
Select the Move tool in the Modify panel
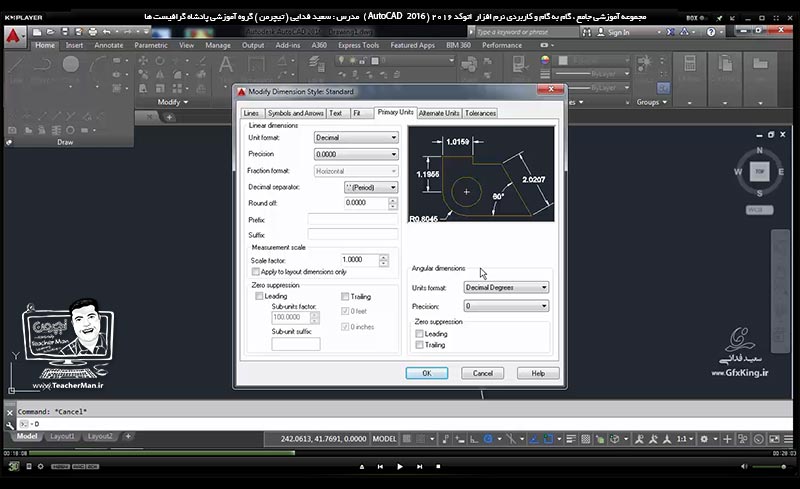coord(143,61)
